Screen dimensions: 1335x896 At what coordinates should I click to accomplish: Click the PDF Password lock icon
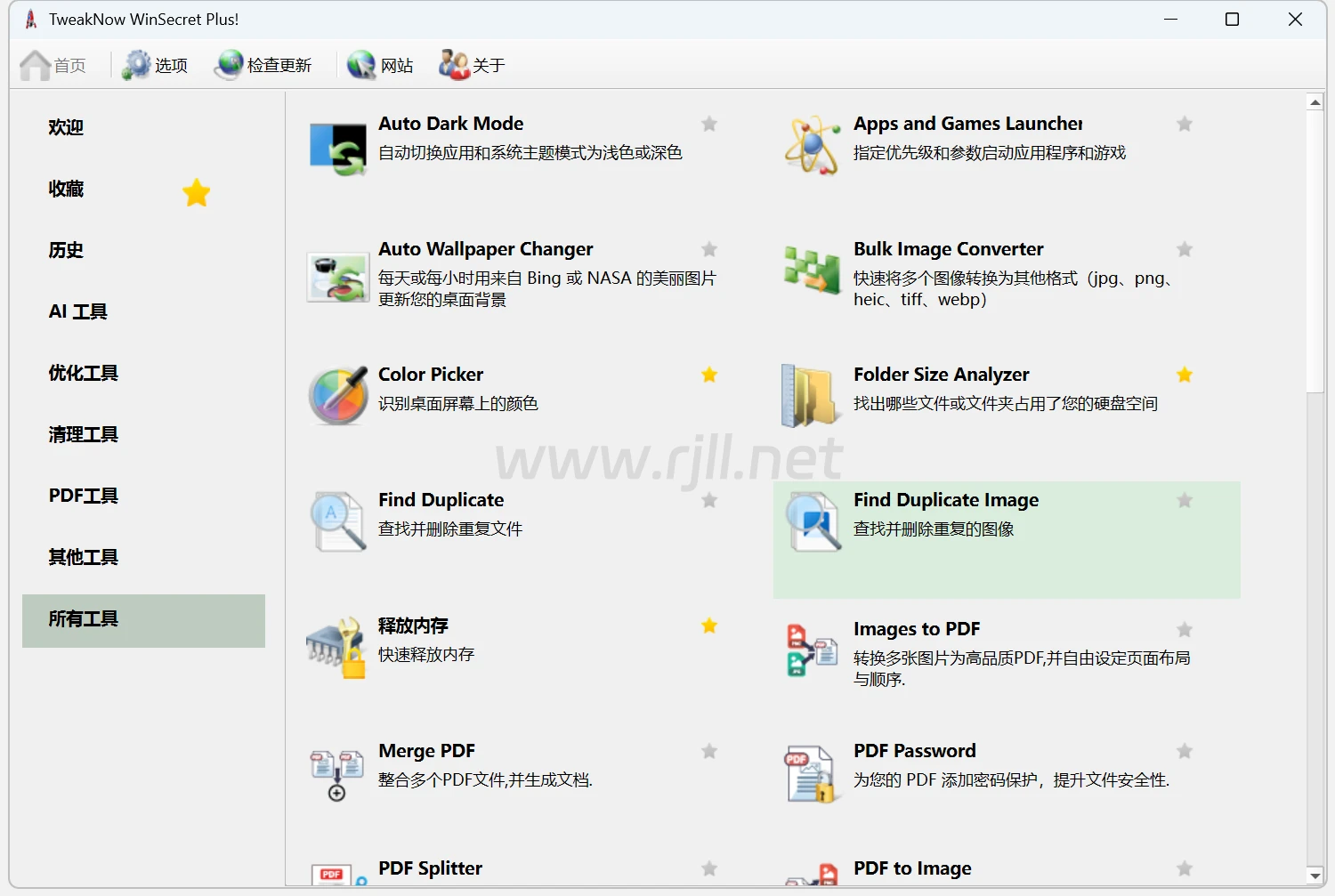(x=811, y=773)
